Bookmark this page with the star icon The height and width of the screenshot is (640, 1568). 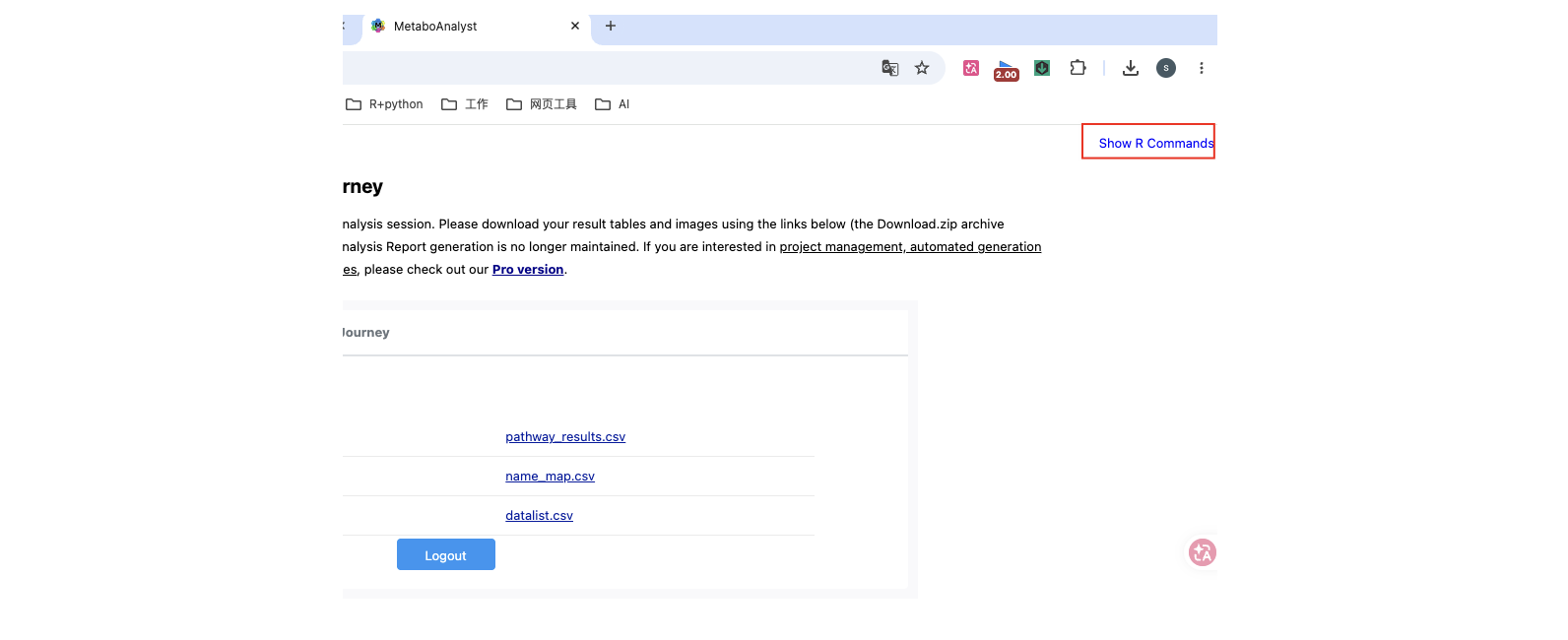click(922, 68)
